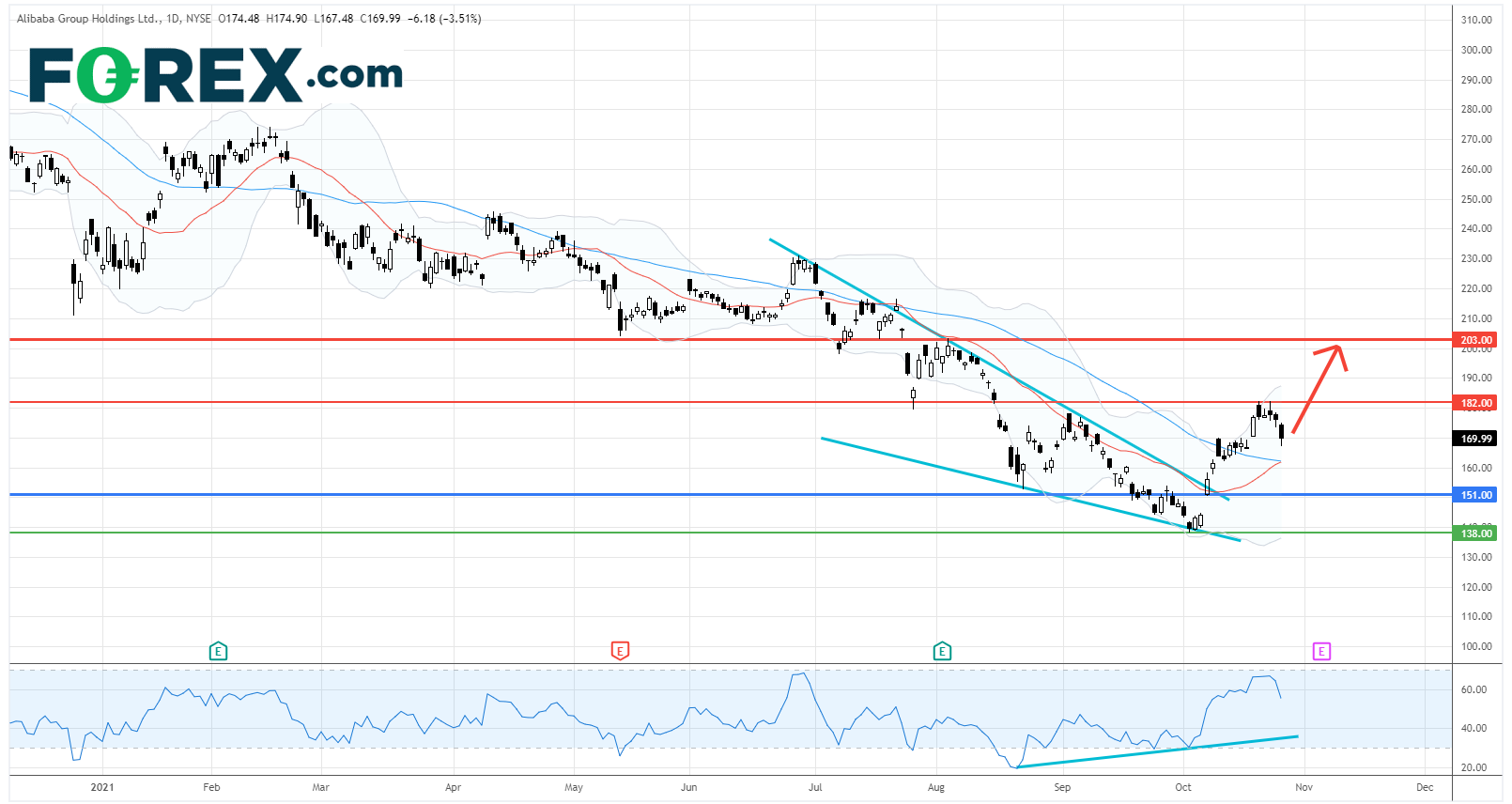Viewport: 1512px width, 804px height.
Task: Click the Oct label on time axis
Action: tap(1182, 787)
